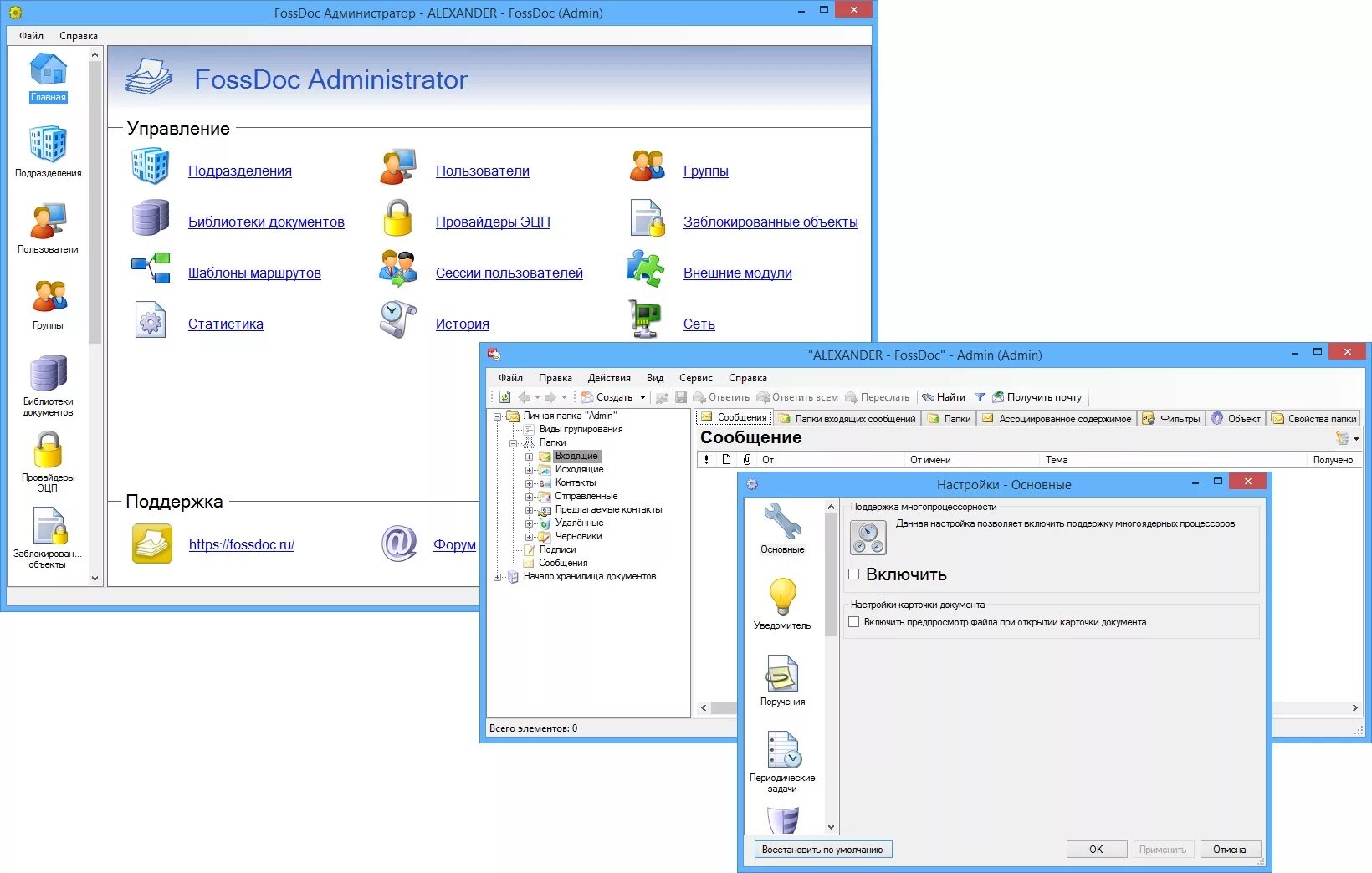Switch to Фильтры tab
The height and width of the screenshot is (873, 1372).
(1171, 419)
